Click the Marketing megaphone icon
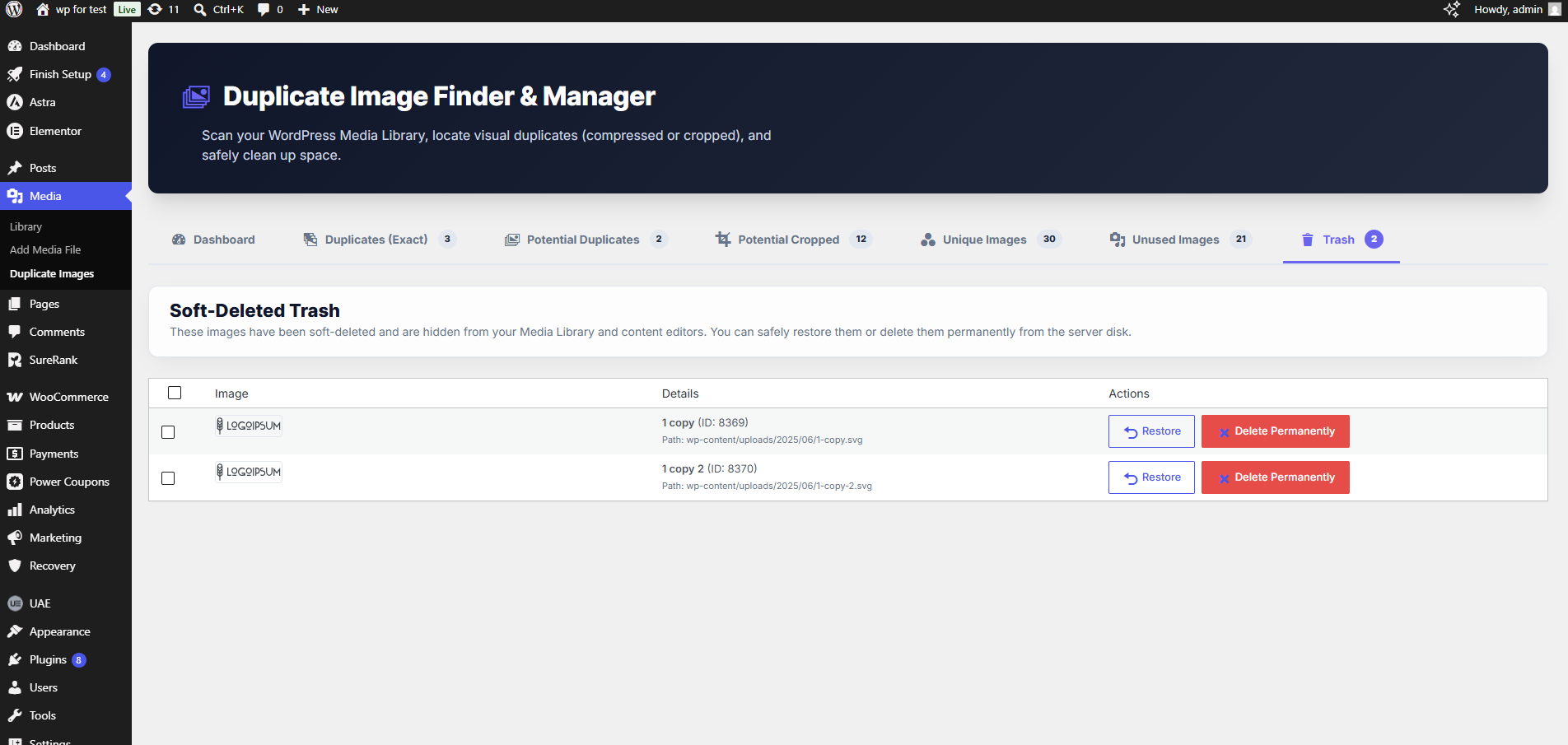The height and width of the screenshot is (745, 1568). 15,538
